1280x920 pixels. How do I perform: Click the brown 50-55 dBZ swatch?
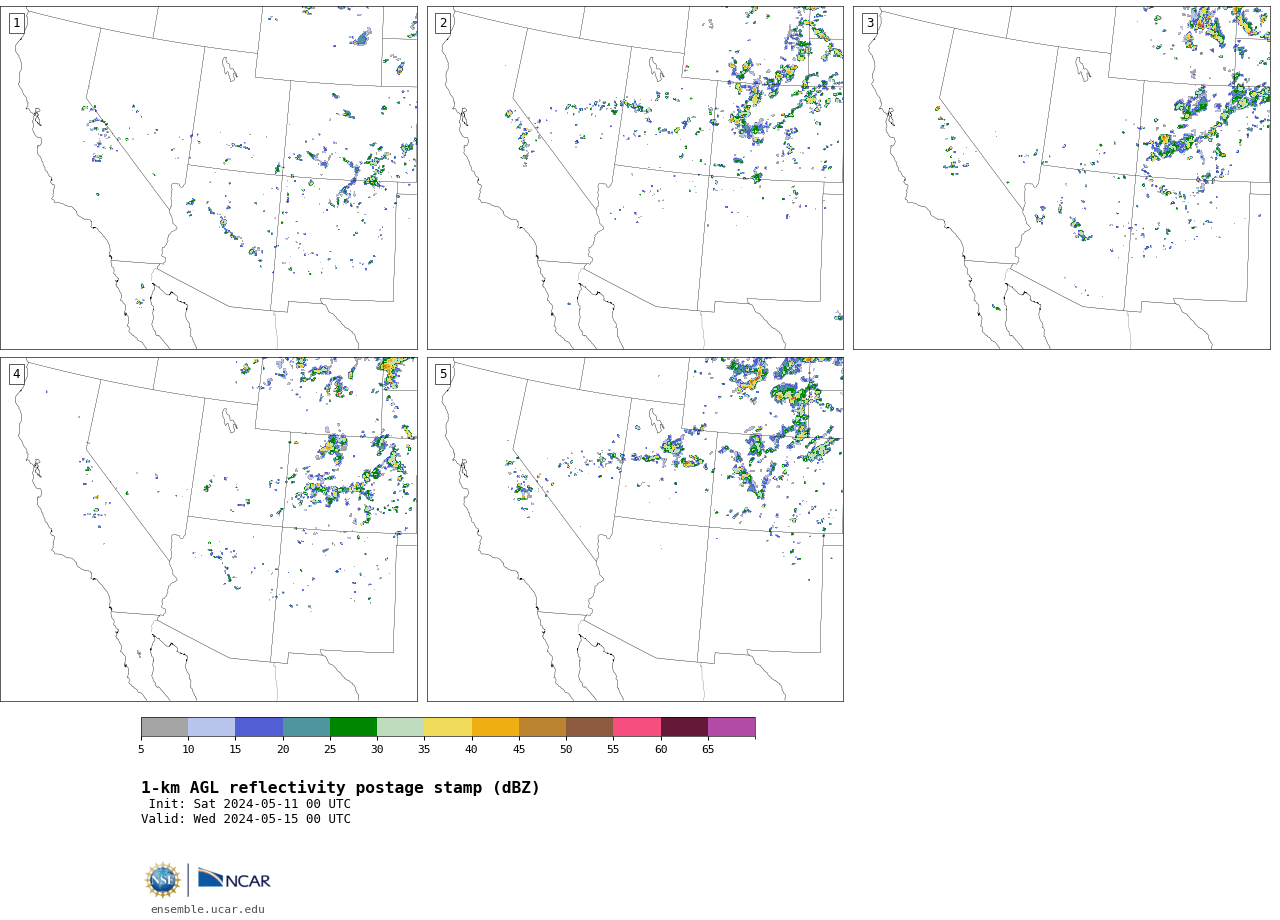pos(590,727)
